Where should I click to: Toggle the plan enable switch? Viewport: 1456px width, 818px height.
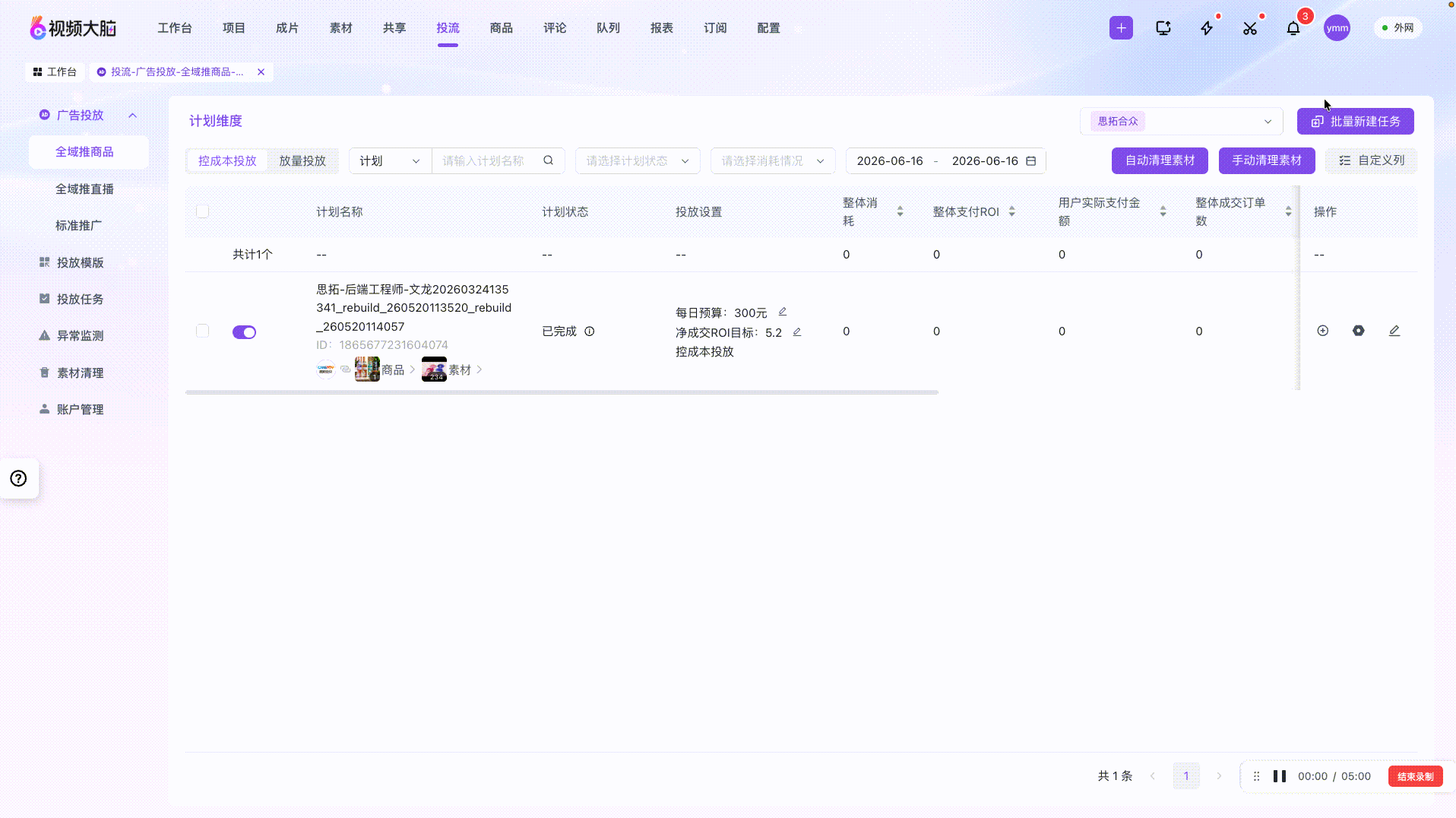pos(244,332)
